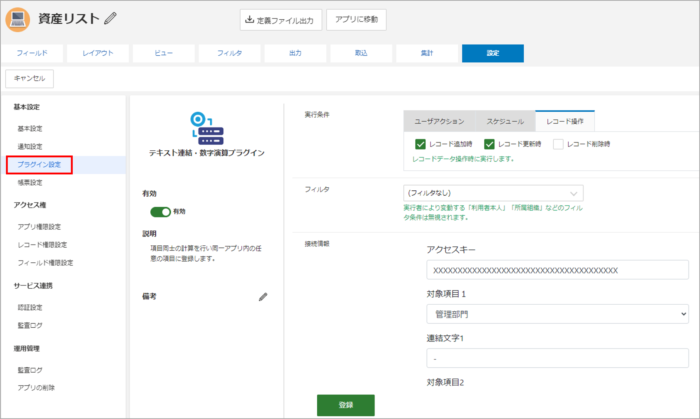This screenshot has height=419, width=700.
Task: Open the フィルタ dropdown (フィルタなし)
Action: click(493, 193)
